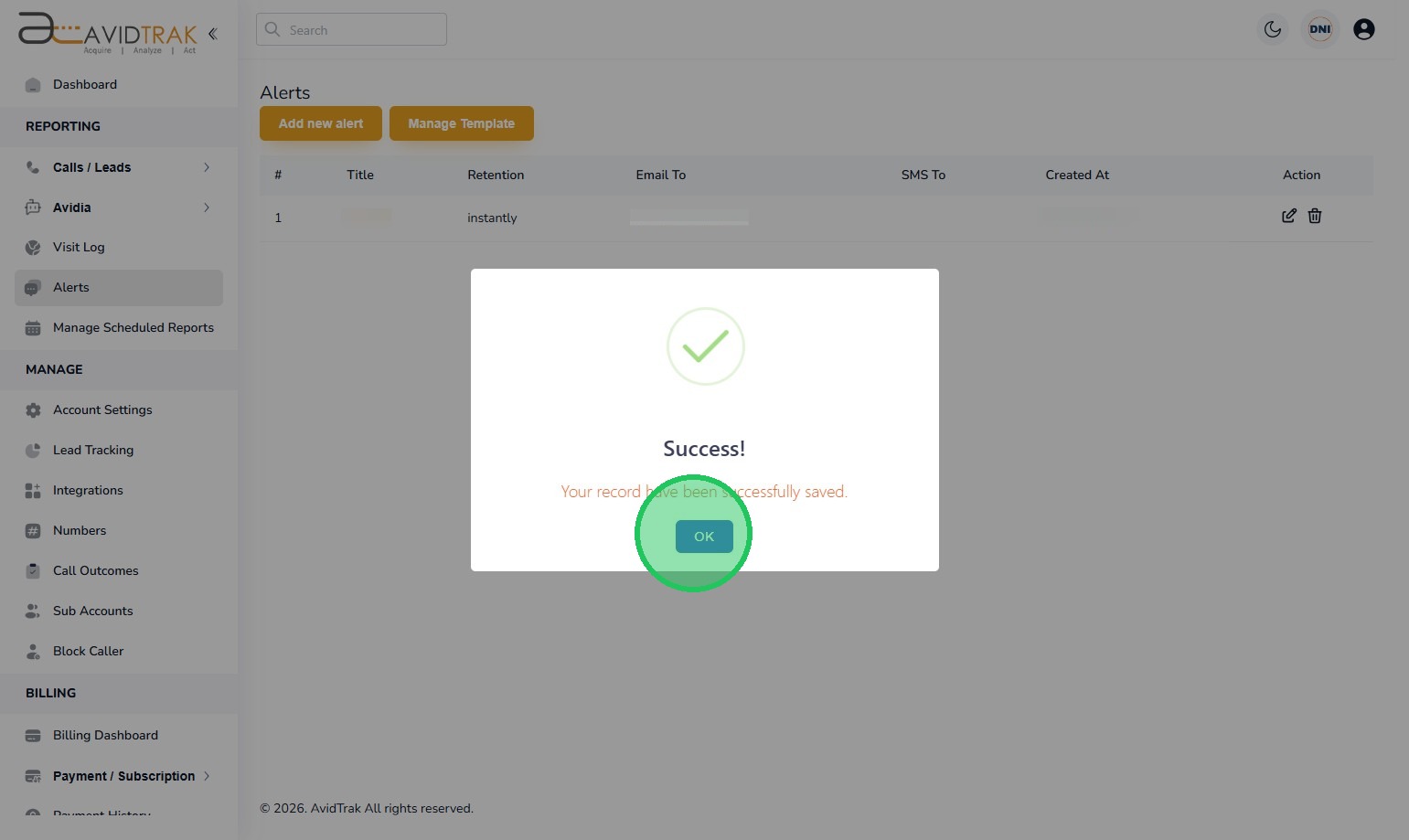Open Visit Log from the sidebar
Viewport: 1409px width, 840px height.
coord(79,247)
